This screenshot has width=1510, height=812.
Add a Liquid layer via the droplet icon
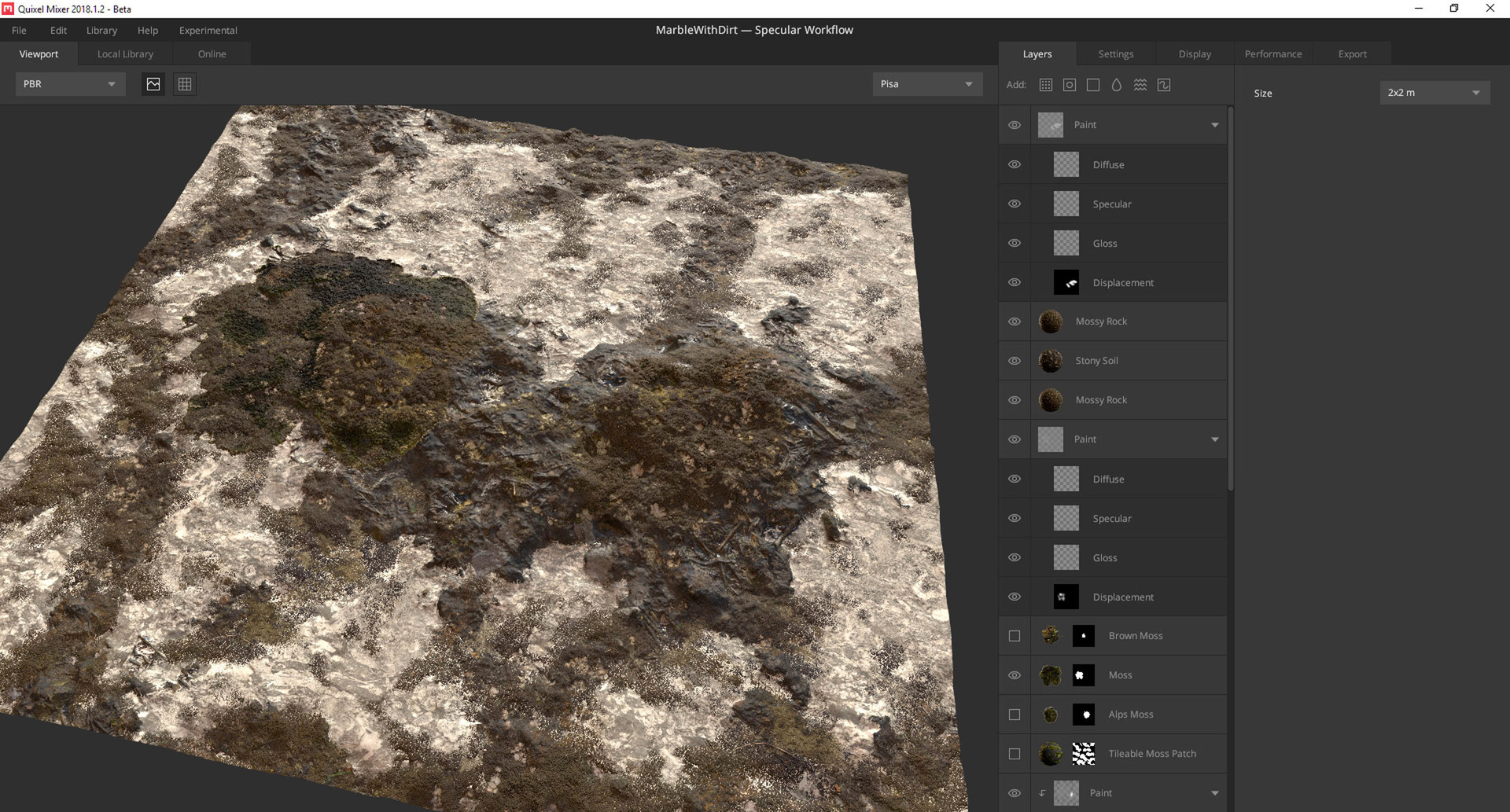coord(1117,85)
